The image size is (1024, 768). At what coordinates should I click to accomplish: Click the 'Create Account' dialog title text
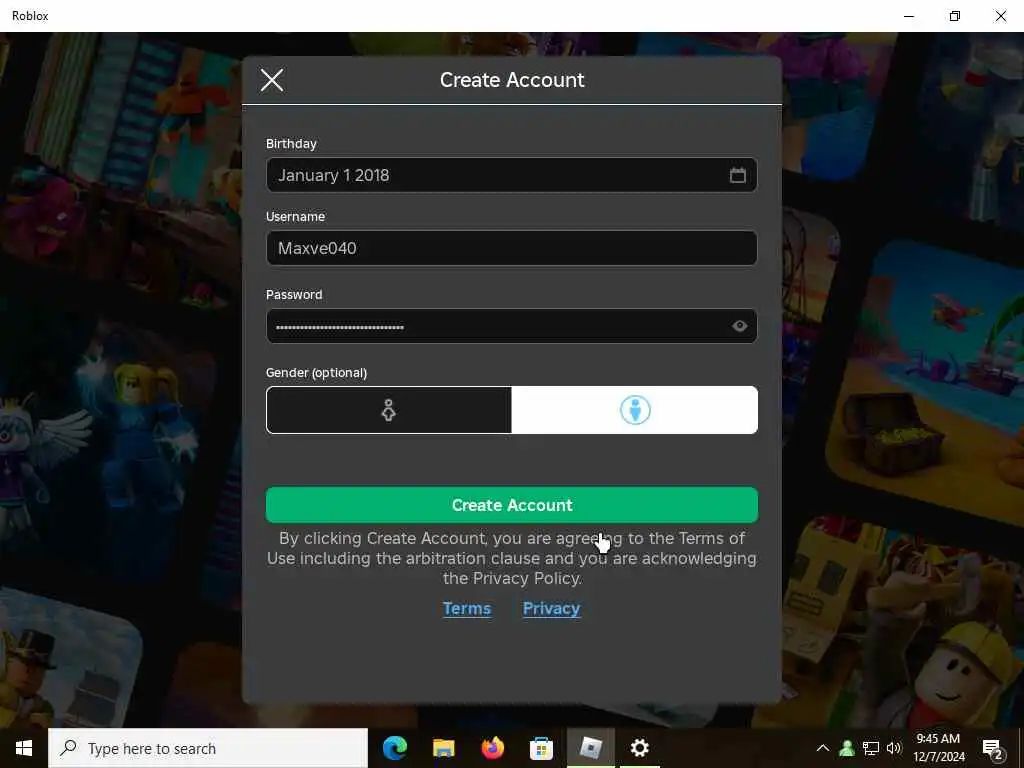click(x=512, y=80)
